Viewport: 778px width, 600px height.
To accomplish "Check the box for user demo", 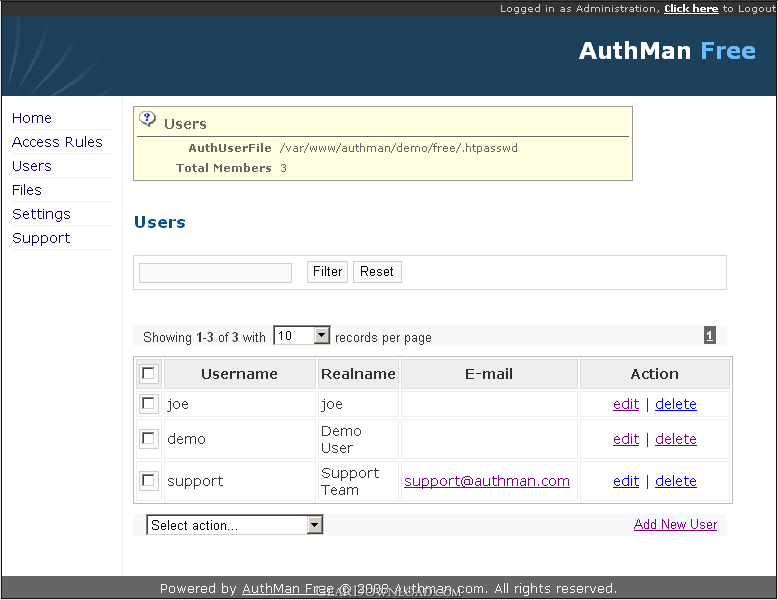I will point(148,438).
